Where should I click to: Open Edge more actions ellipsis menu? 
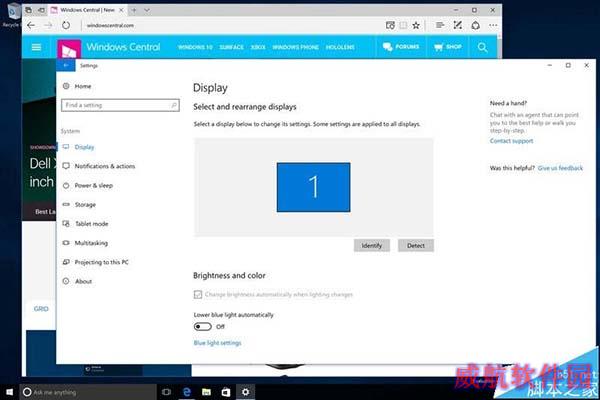click(493, 25)
